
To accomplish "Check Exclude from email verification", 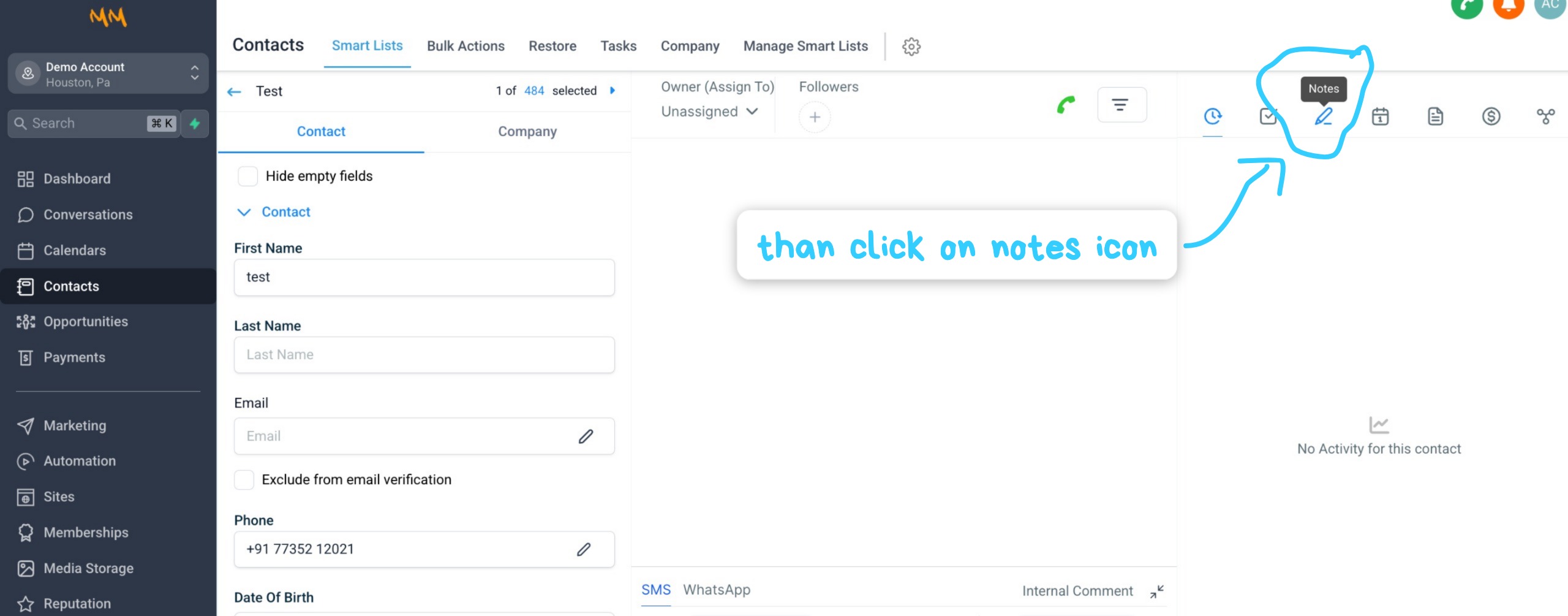I will 244,480.
